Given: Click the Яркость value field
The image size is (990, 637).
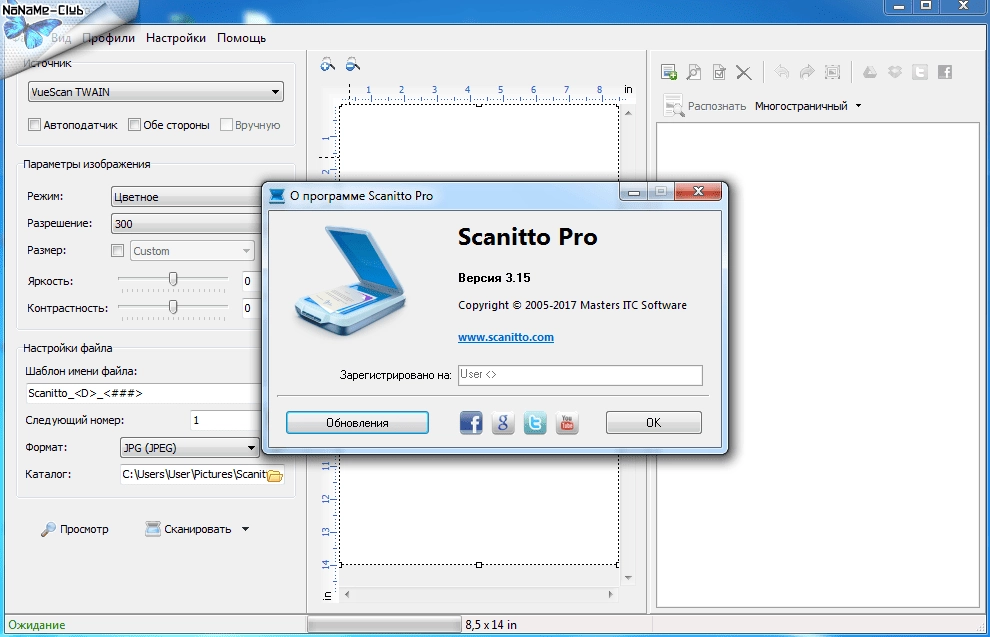Looking at the screenshot, I should click(251, 281).
